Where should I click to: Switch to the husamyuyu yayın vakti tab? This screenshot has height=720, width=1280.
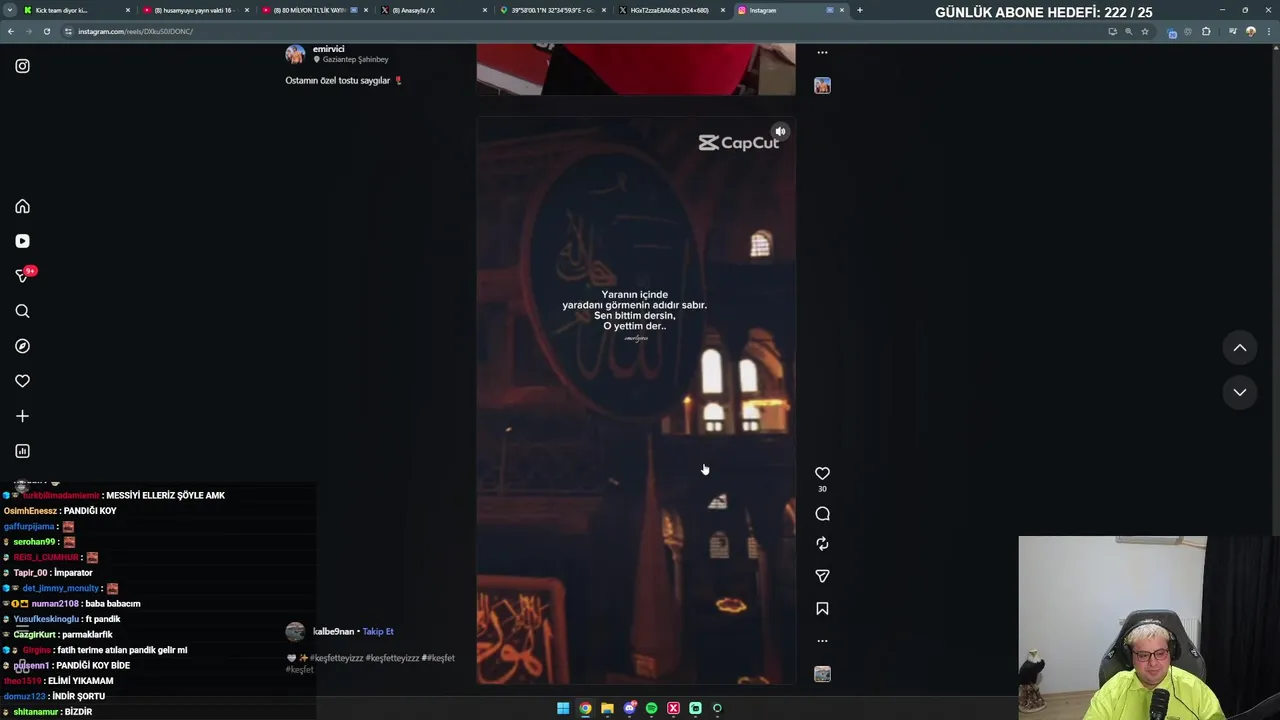[x=195, y=10]
